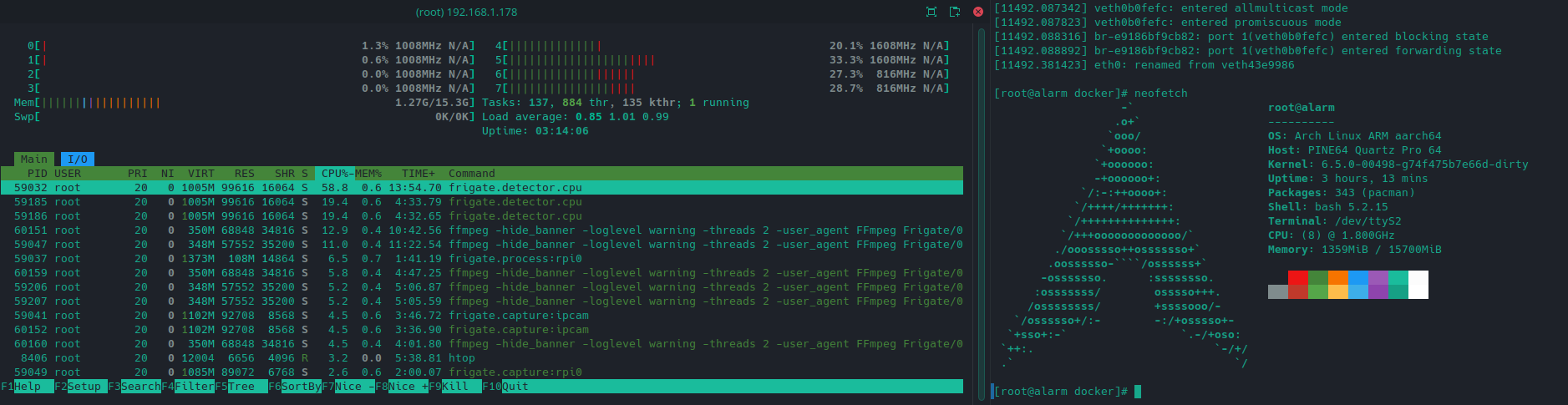Image resolution: width=1568 pixels, height=405 pixels.
Task: Click the Host: PINE64 Quartz Pro 64 line
Action: 1355,149
